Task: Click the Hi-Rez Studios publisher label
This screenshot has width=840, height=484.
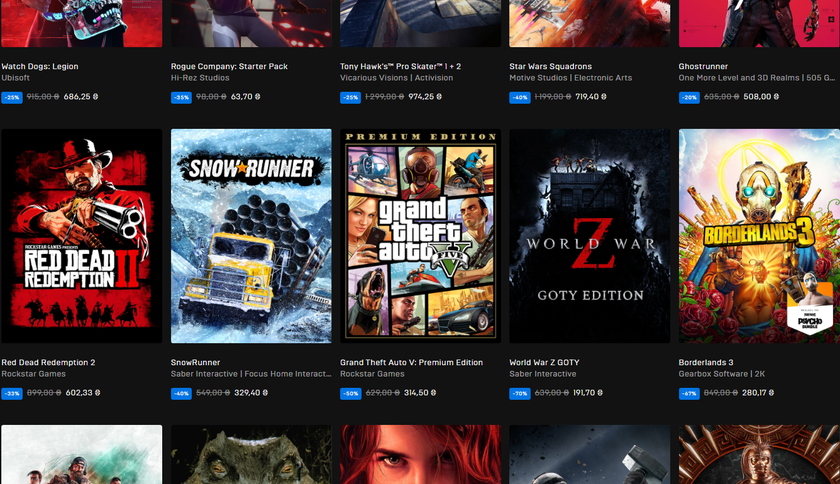Action: pyautogui.click(x=200, y=78)
